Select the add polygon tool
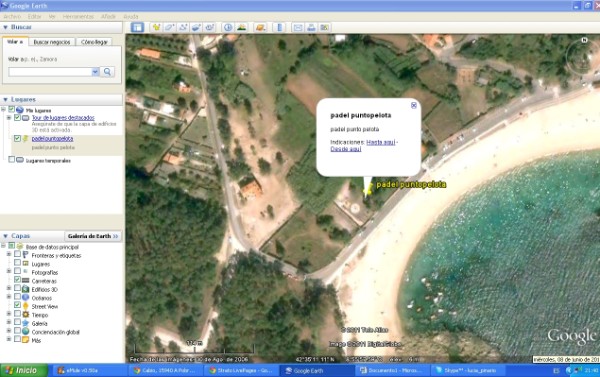This screenshot has height=377, width=600. coord(170,27)
